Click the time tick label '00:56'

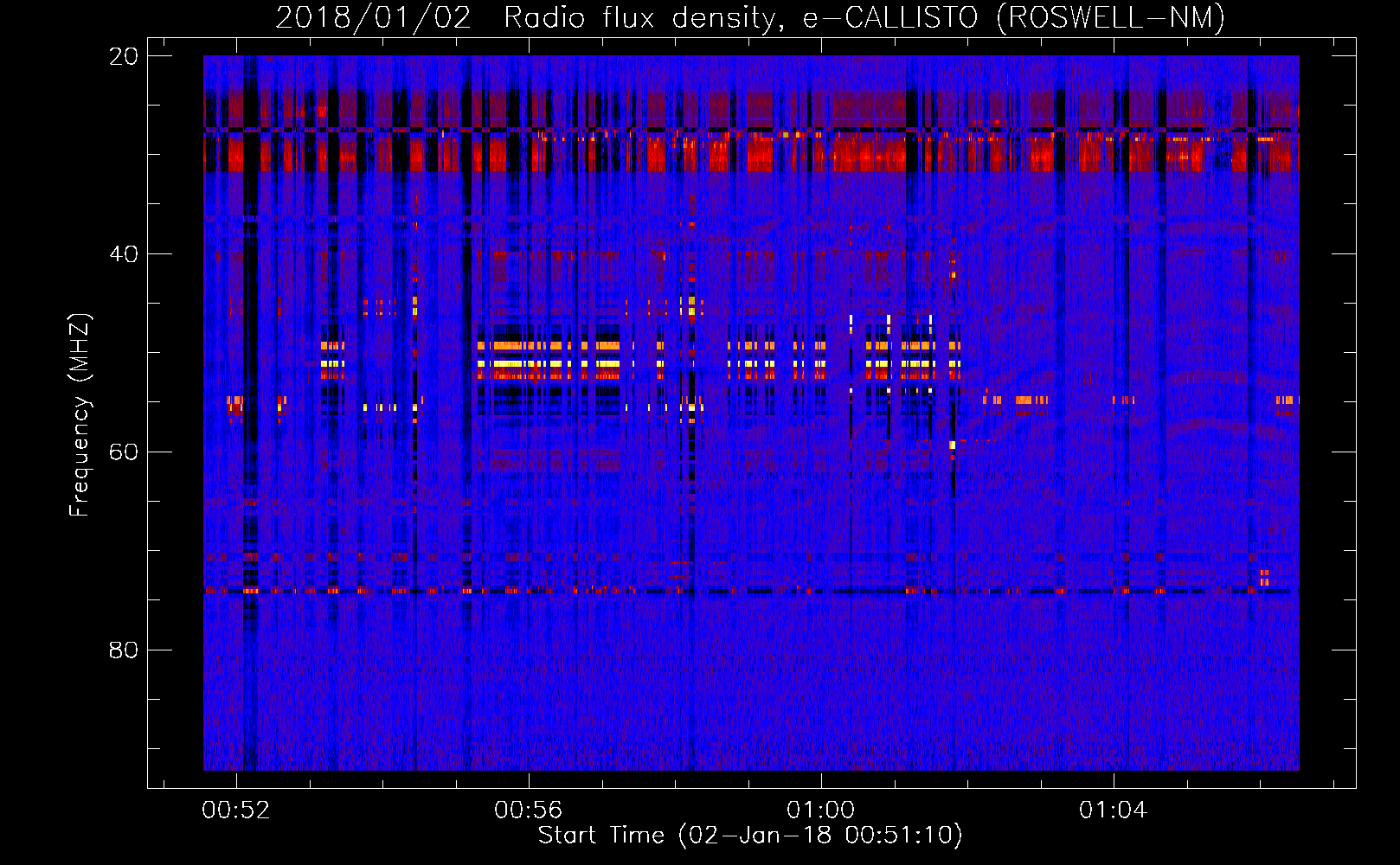tap(528, 810)
